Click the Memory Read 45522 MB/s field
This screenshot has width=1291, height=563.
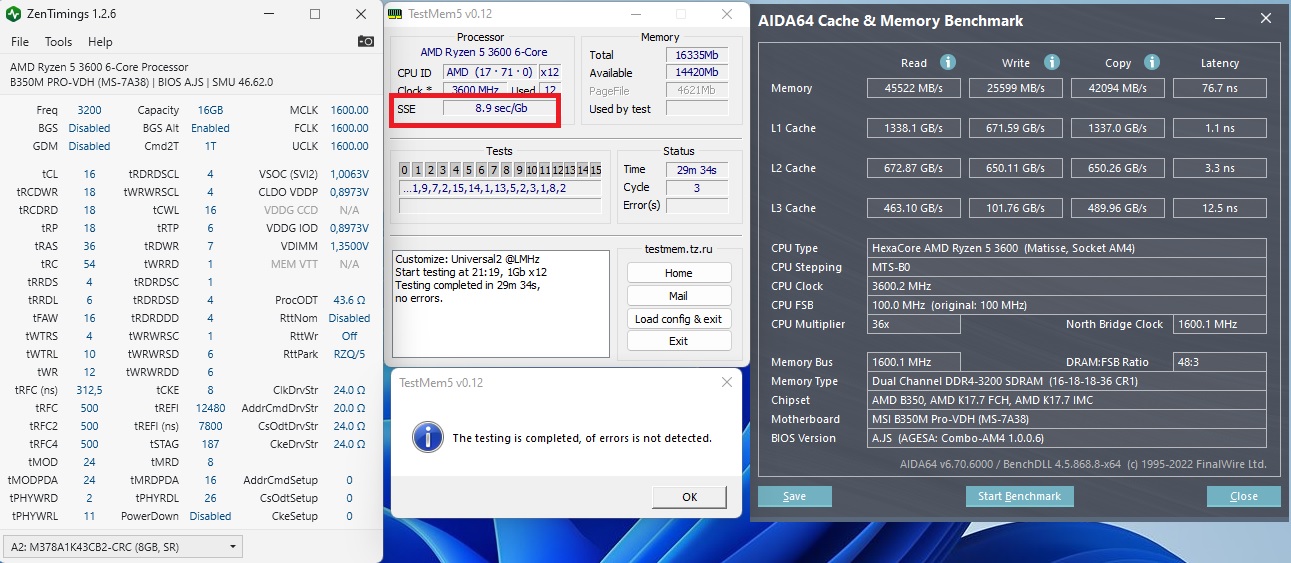click(x=914, y=88)
